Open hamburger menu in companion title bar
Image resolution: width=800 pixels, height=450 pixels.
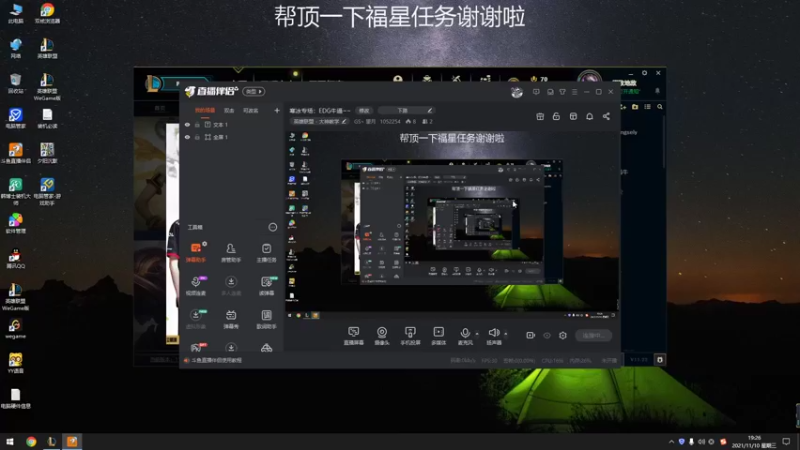(574, 92)
